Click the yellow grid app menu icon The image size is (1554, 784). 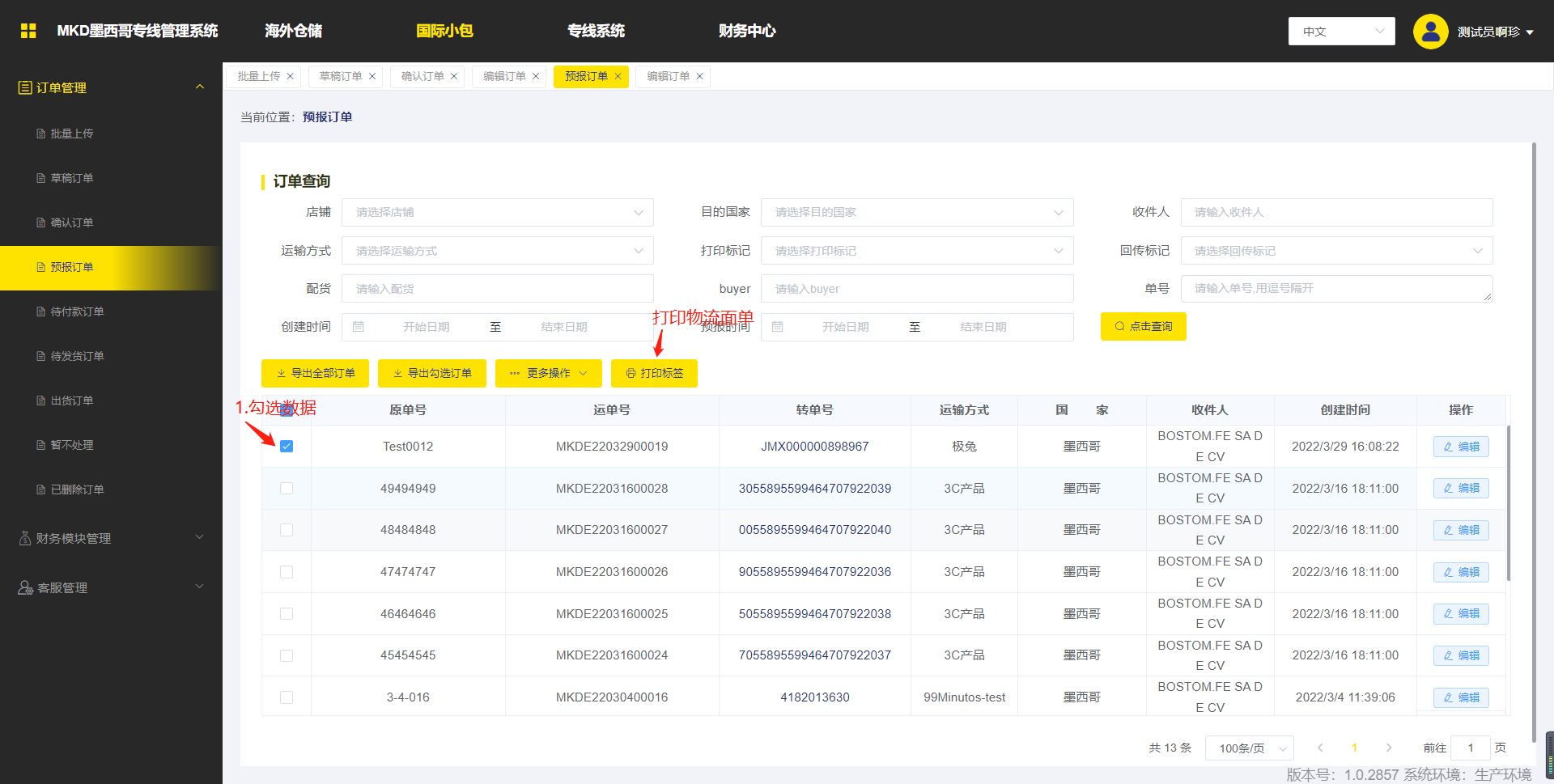pyautogui.click(x=28, y=31)
